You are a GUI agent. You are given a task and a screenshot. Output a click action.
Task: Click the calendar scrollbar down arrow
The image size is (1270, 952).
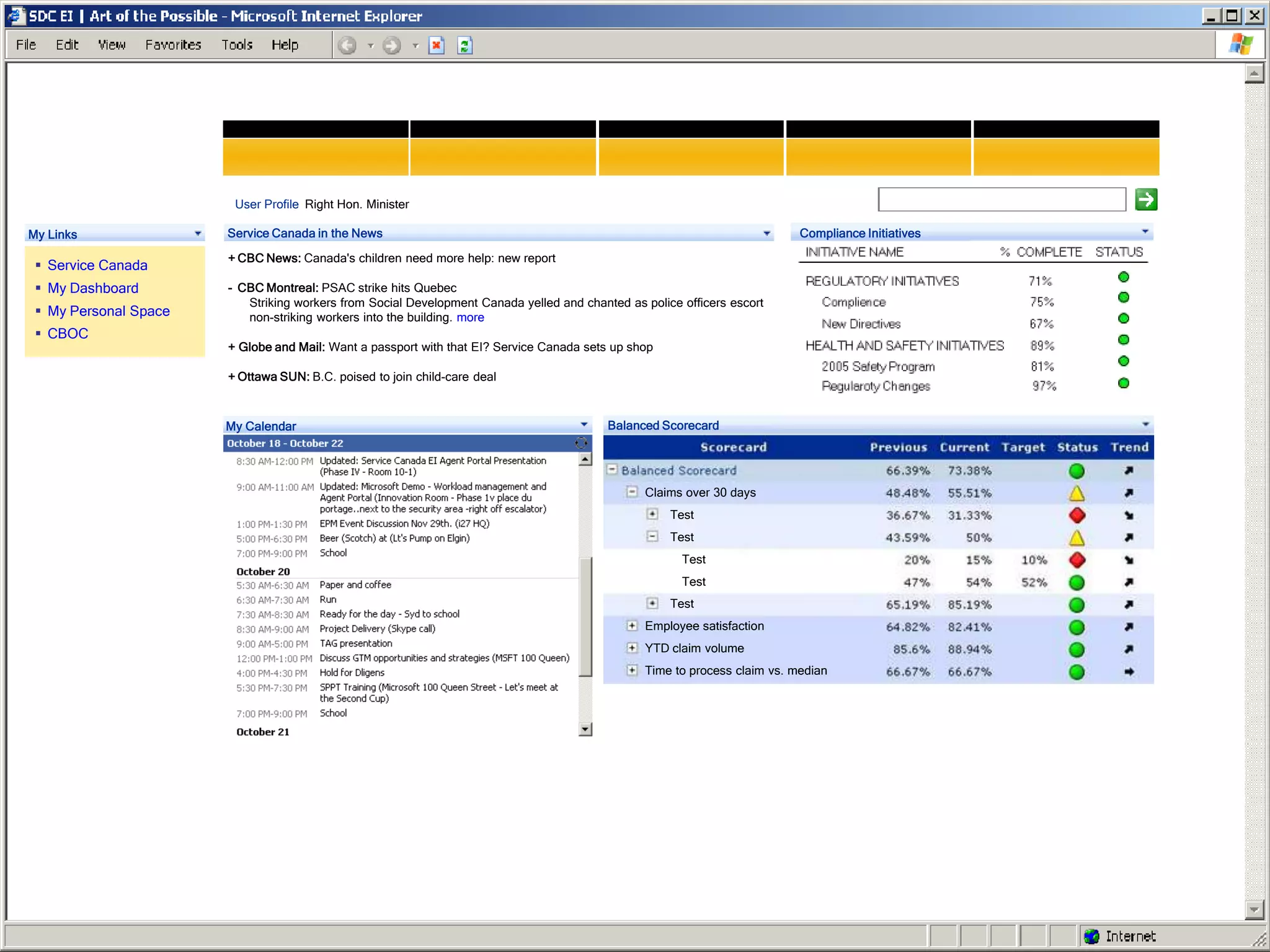click(x=585, y=729)
